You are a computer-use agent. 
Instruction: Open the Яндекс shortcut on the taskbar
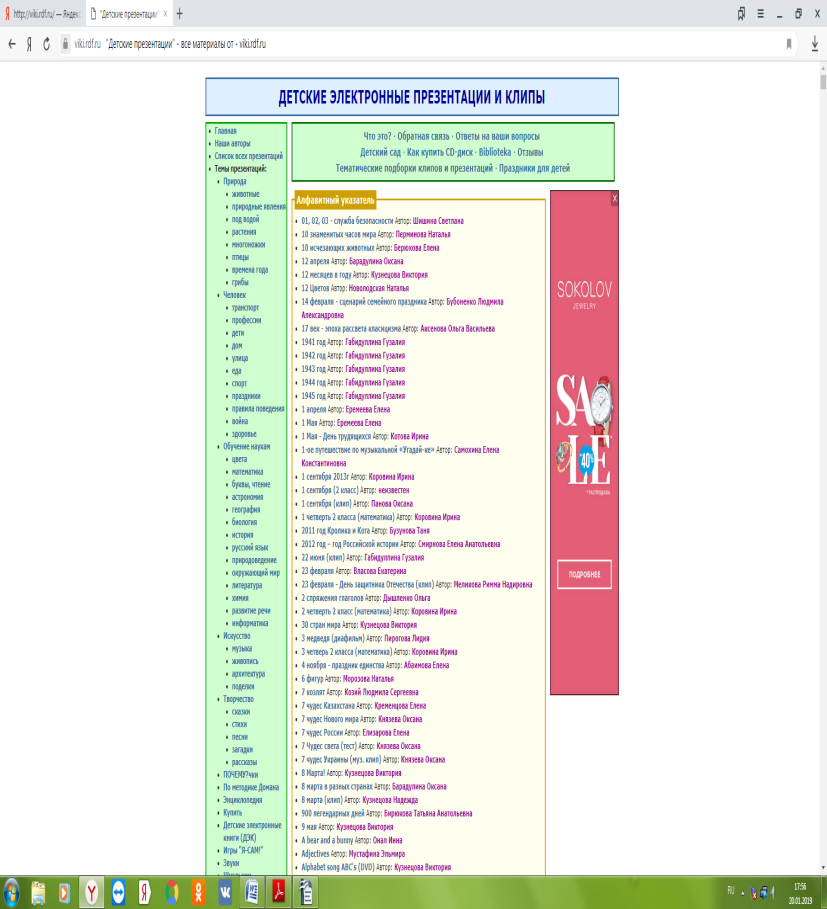(x=145, y=893)
